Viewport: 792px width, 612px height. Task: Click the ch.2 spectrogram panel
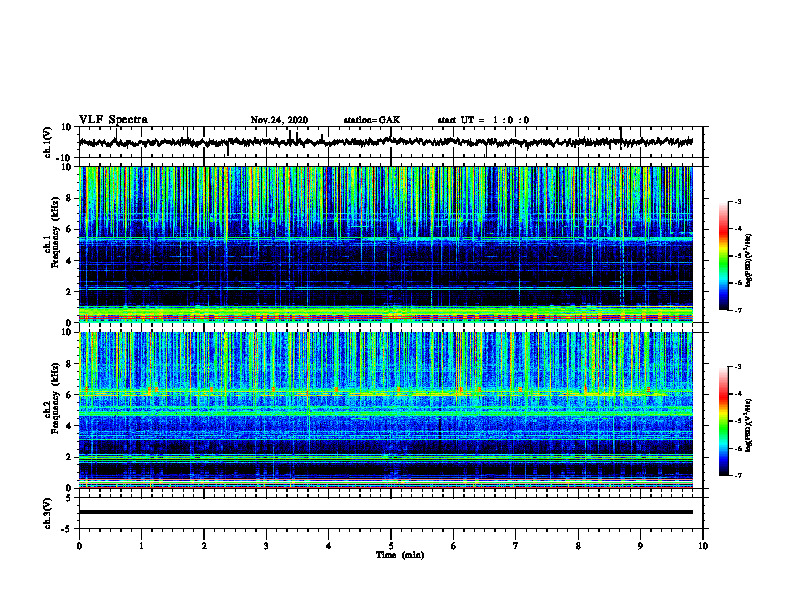coord(385,410)
